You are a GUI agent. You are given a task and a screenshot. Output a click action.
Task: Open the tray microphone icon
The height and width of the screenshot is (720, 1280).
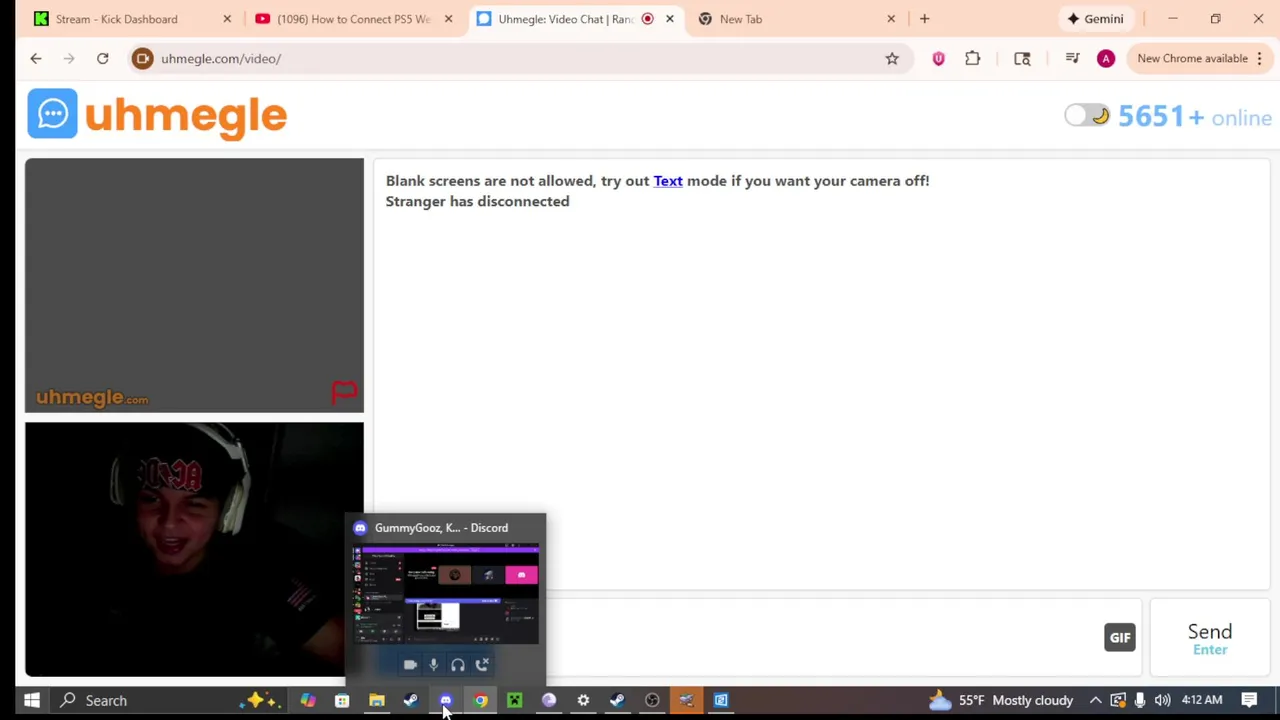[1140, 700]
